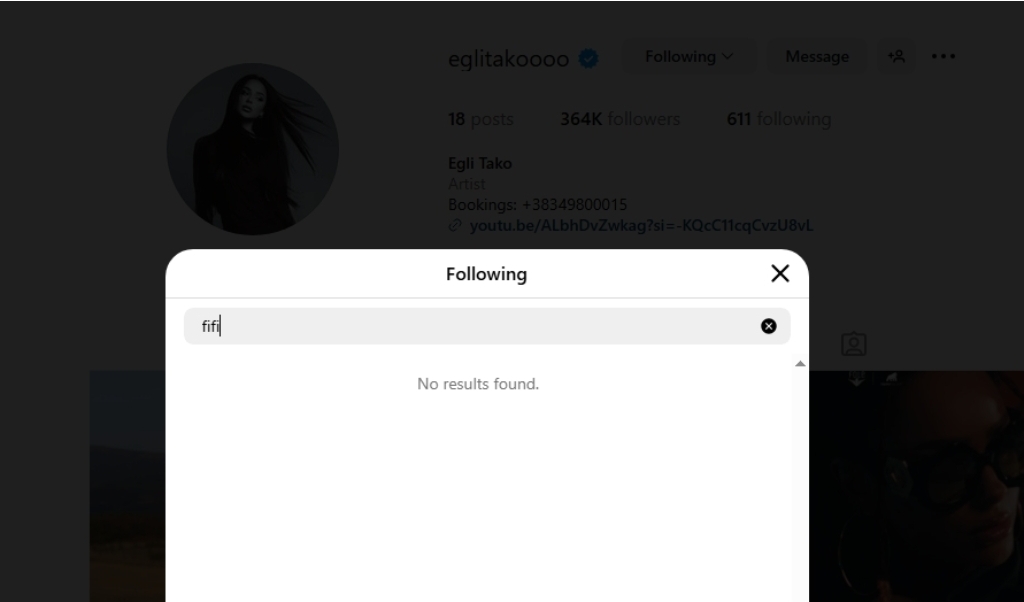Click the 18 posts count
1024x602 pixels.
tap(480, 120)
